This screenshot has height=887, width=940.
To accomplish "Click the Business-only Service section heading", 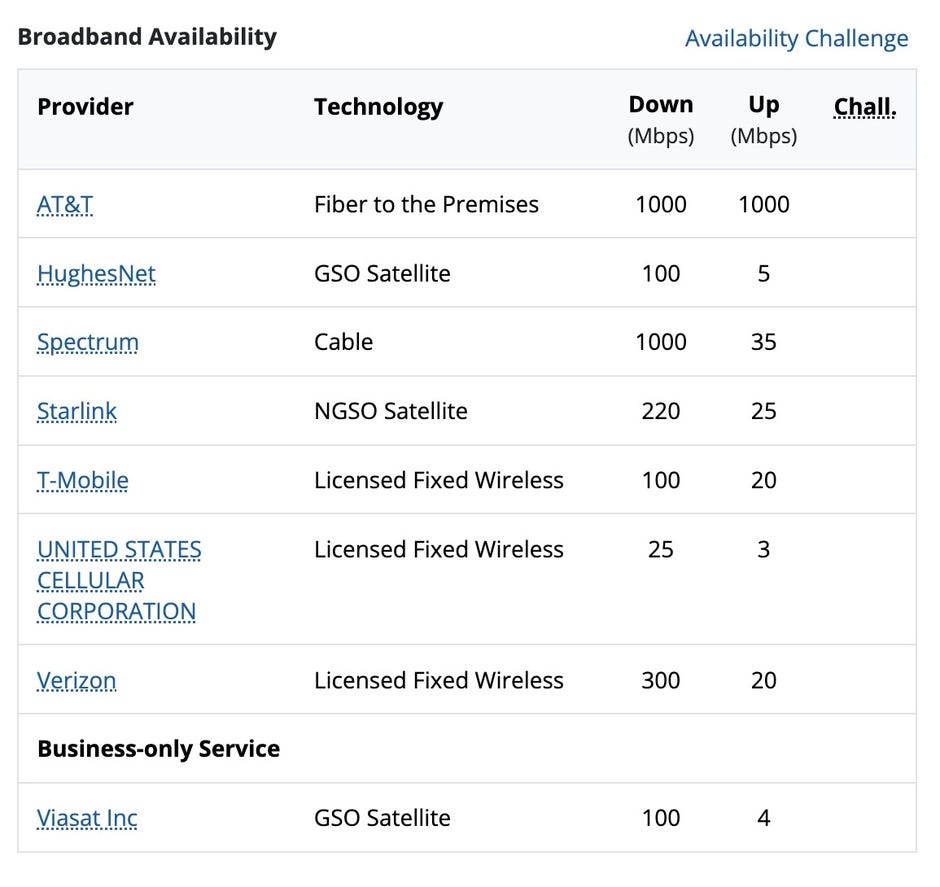I will pyautogui.click(x=158, y=749).
